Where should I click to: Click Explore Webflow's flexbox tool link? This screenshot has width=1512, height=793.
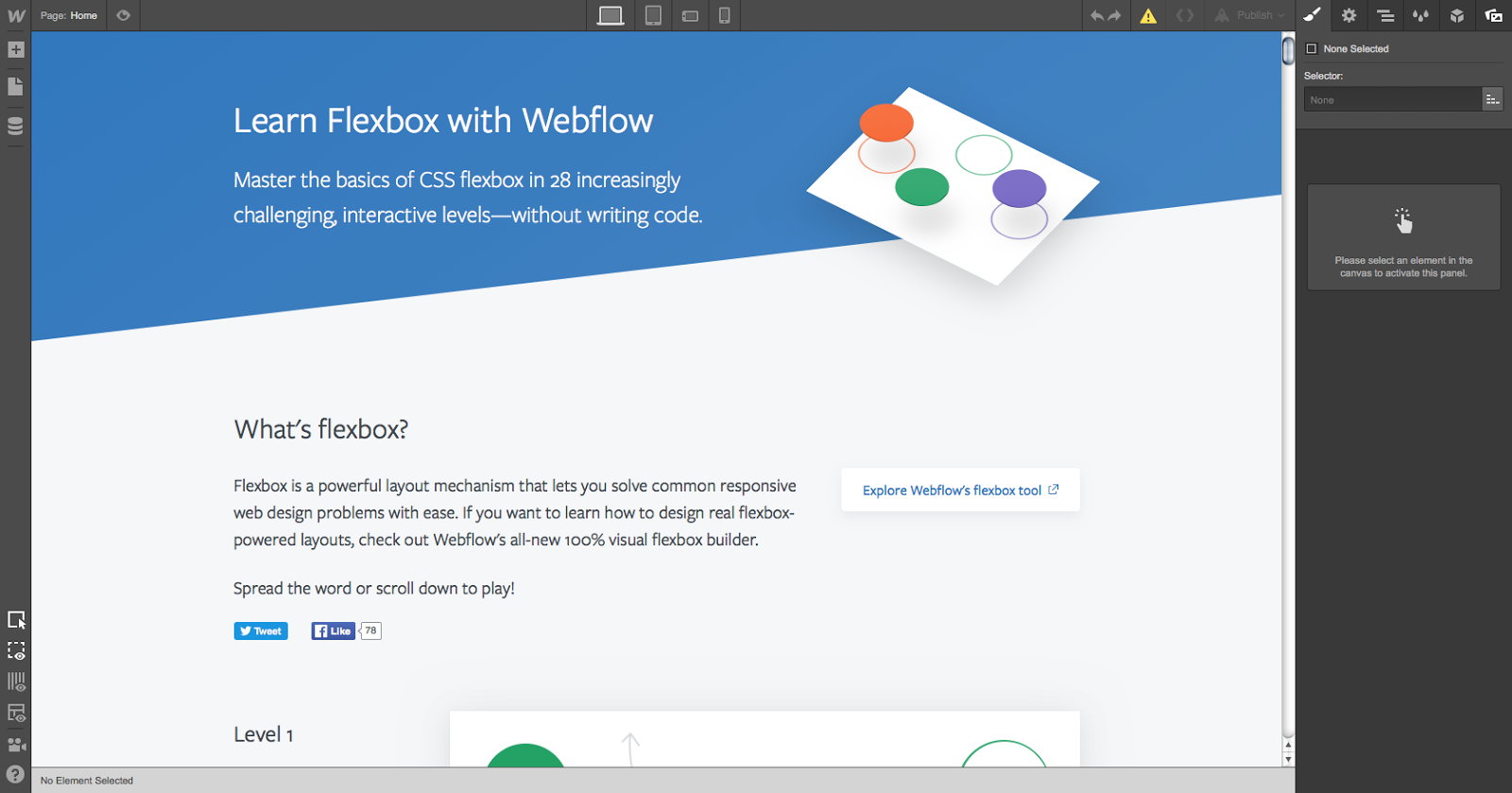click(x=960, y=491)
